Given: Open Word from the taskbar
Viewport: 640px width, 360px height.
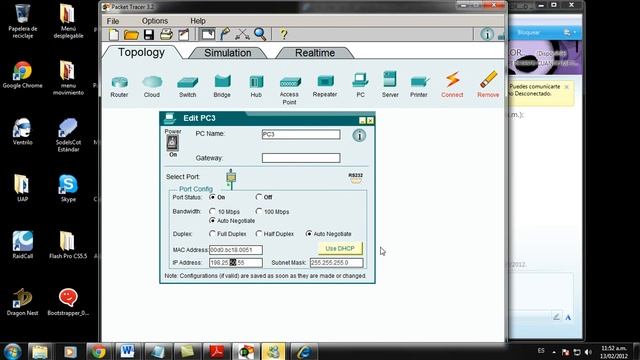Looking at the screenshot, I should (127, 351).
